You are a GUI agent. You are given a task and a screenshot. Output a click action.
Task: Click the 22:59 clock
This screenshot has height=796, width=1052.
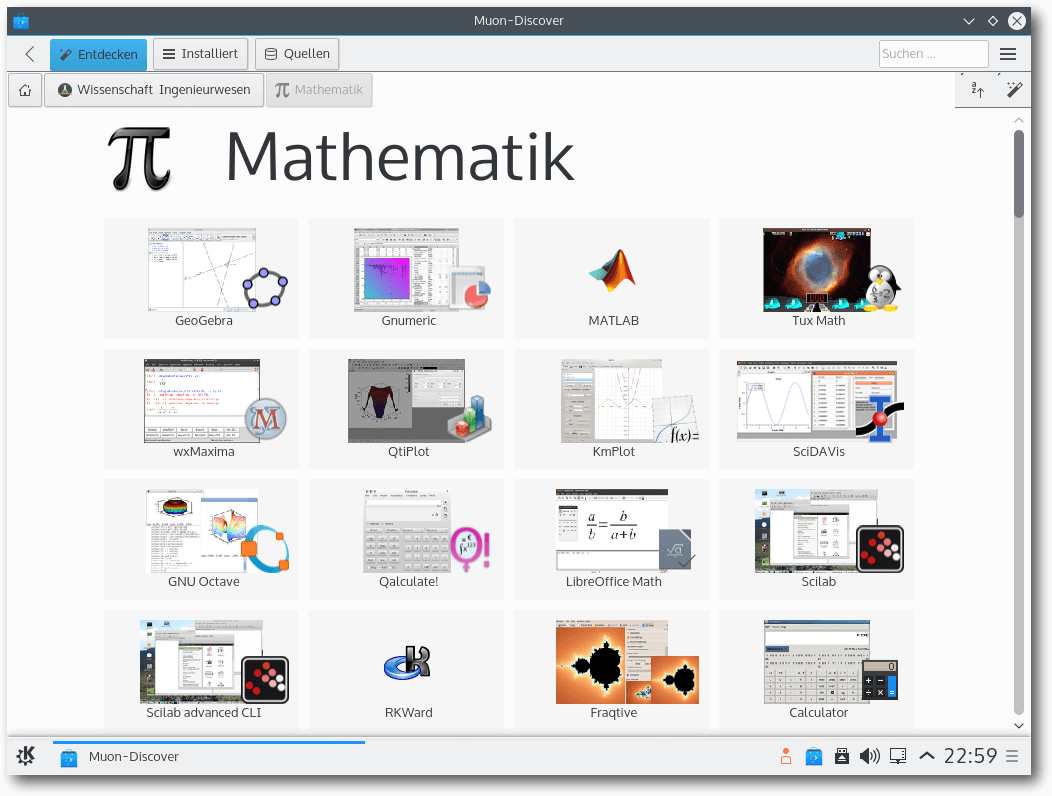tap(970, 756)
